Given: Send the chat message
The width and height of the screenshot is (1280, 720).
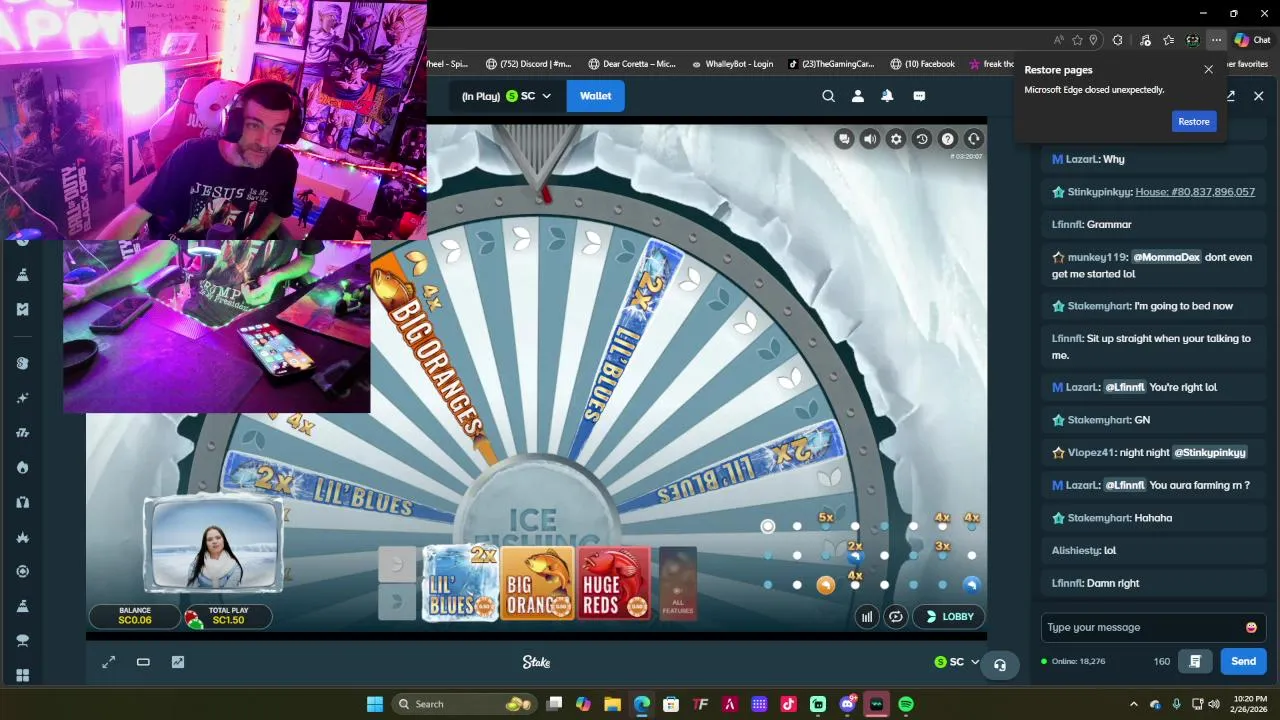Looking at the screenshot, I should (1243, 661).
